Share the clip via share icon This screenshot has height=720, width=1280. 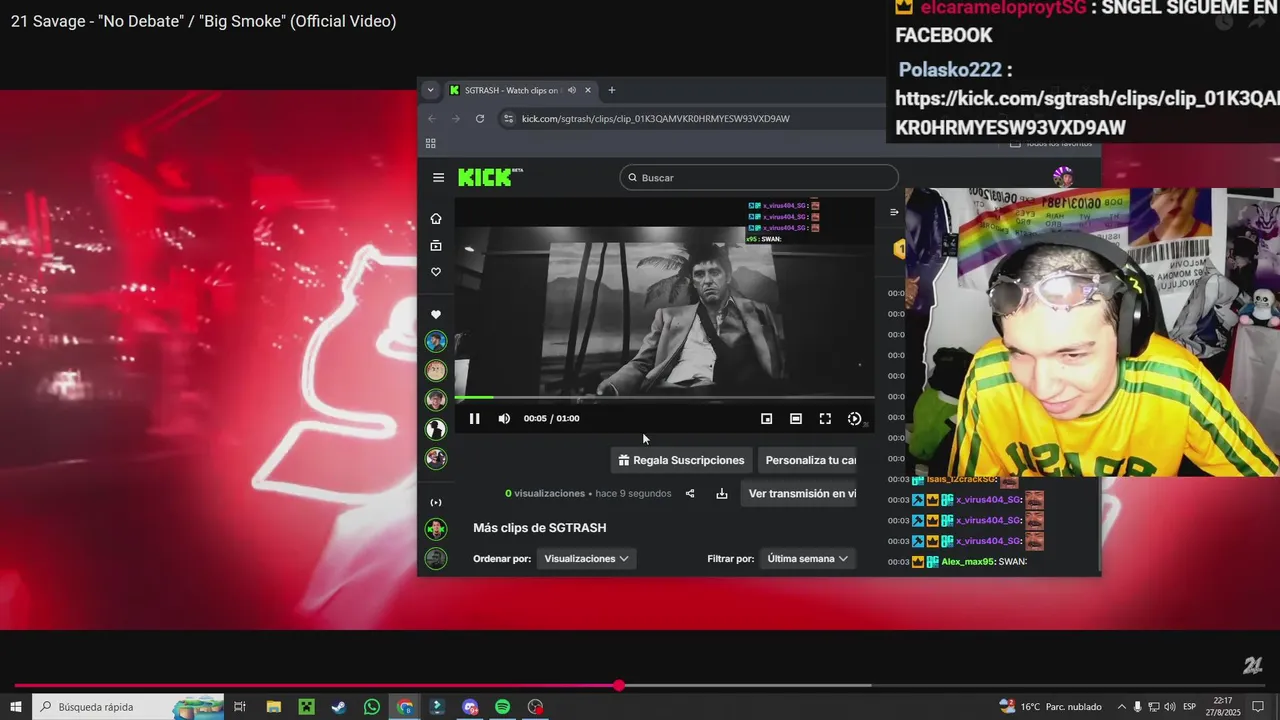click(690, 494)
